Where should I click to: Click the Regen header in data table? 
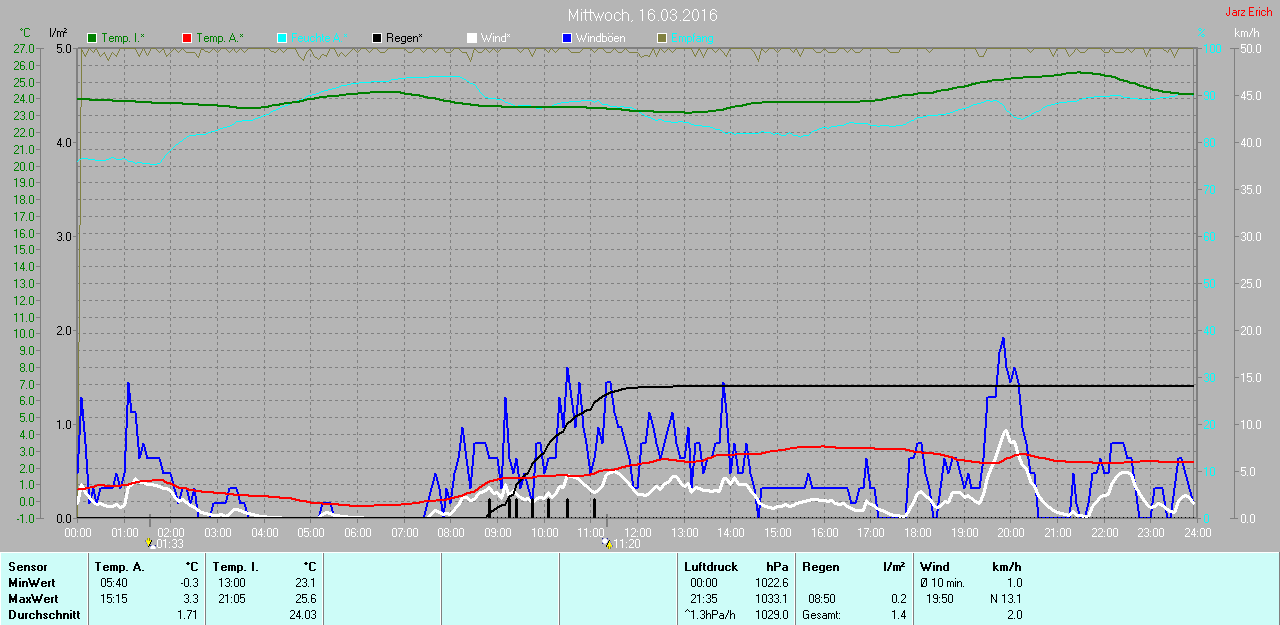pos(820,567)
